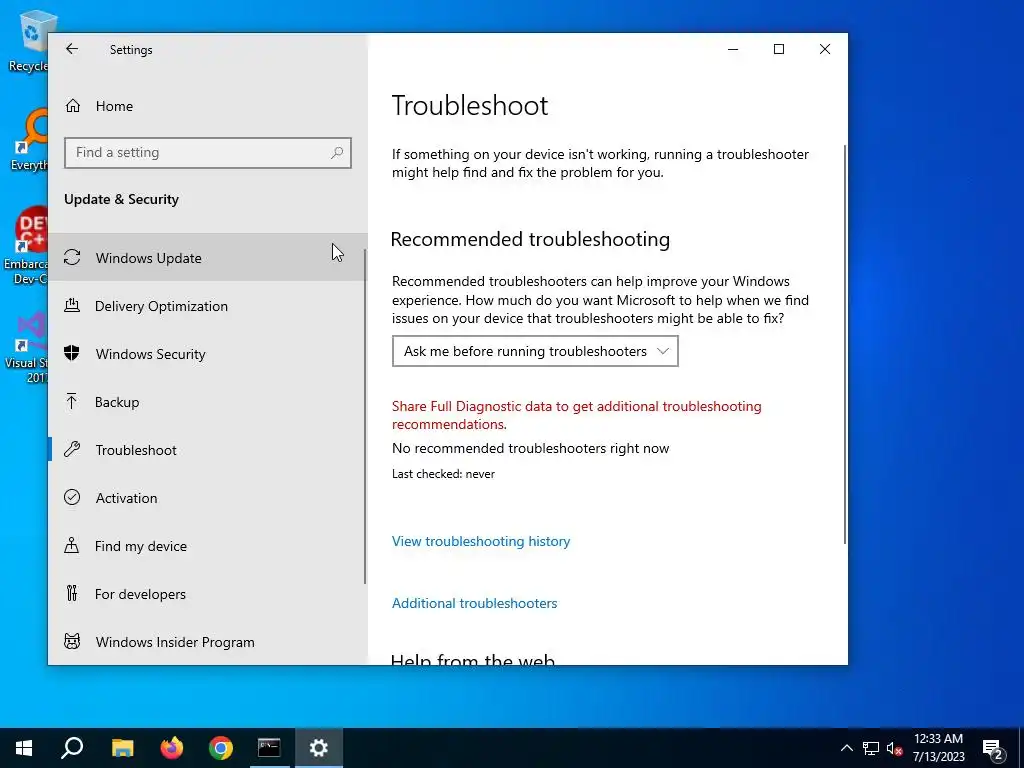Open File Explorer from taskbar
1024x768 pixels.
pyautogui.click(x=122, y=748)
